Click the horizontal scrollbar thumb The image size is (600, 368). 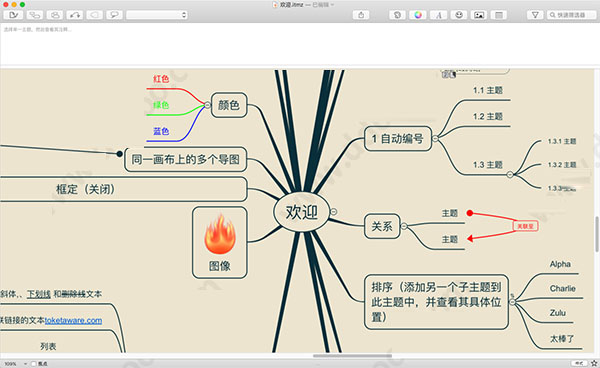click(352, 356)
